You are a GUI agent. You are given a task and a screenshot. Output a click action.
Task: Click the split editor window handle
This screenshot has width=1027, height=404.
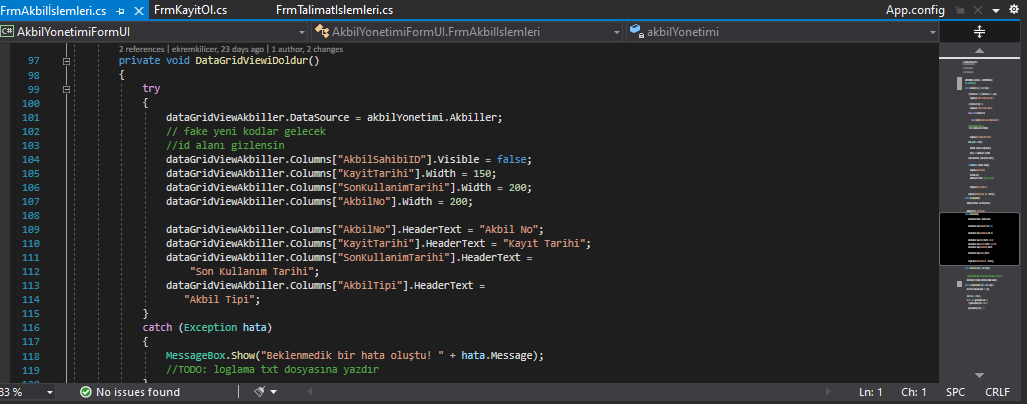[979, 31]
